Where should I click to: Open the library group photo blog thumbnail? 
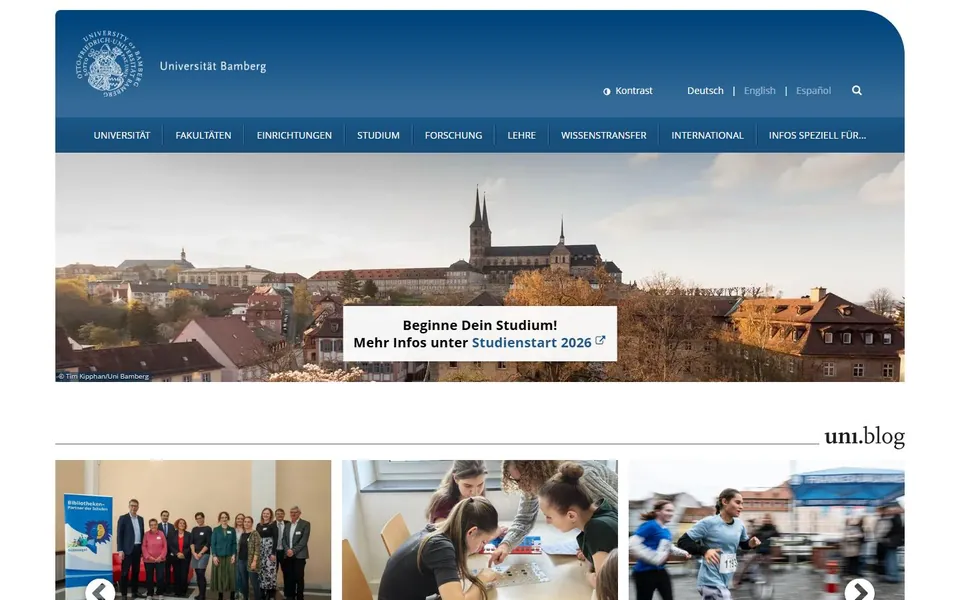pos(193,530)
